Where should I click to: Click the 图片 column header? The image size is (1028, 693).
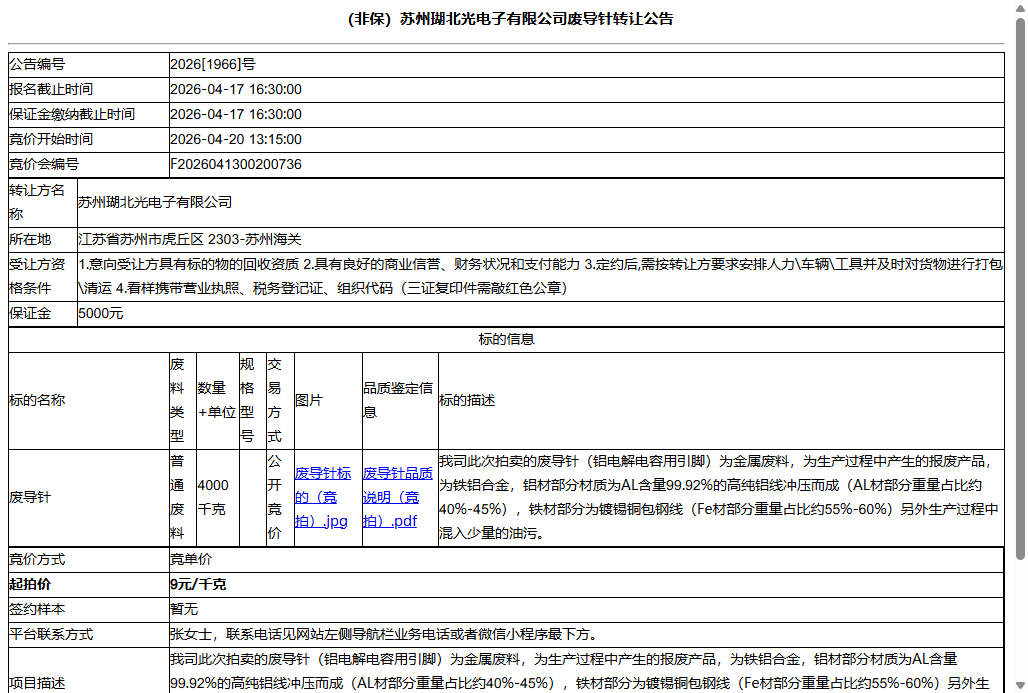[328, 401]
